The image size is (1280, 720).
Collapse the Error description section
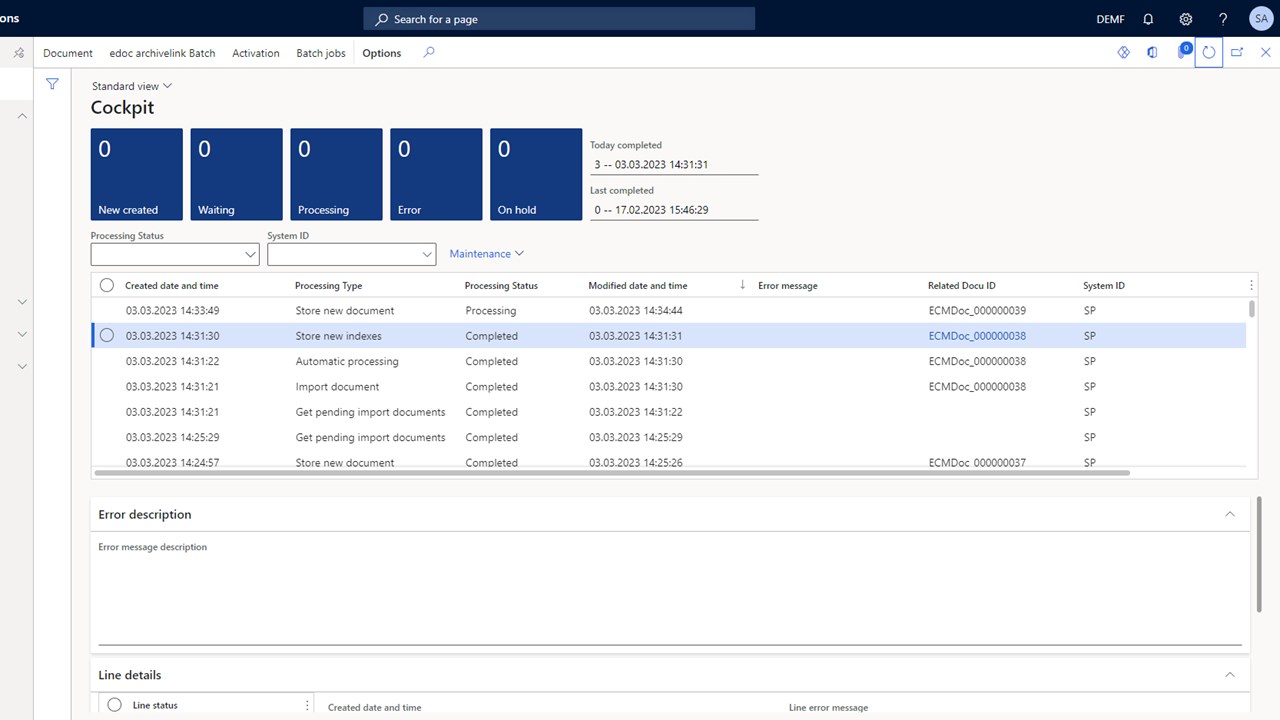1230,514
